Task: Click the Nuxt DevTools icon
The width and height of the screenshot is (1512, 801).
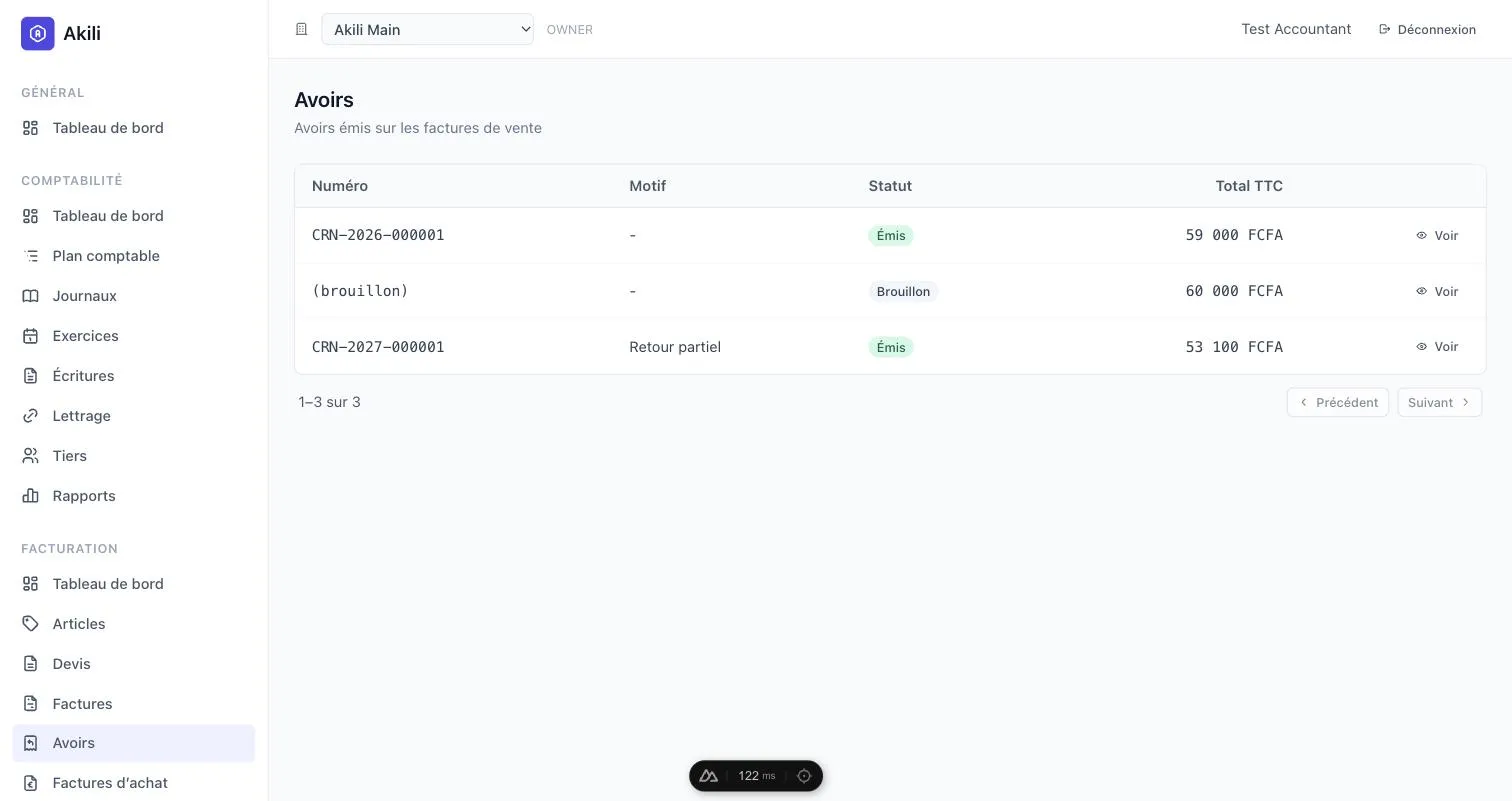Action: (x=709, y=776)
